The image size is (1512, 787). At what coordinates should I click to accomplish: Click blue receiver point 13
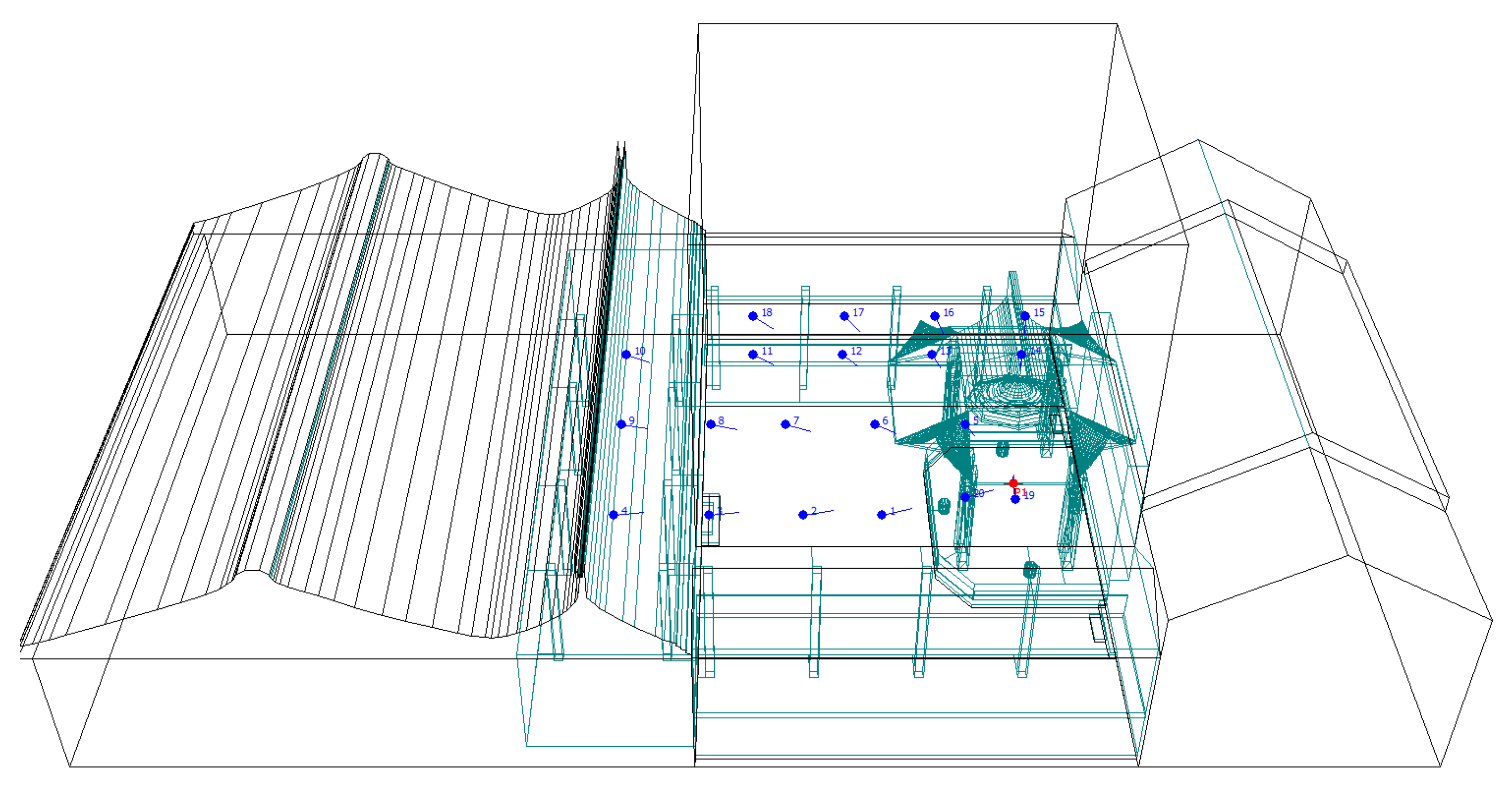[x=931, y=354]
